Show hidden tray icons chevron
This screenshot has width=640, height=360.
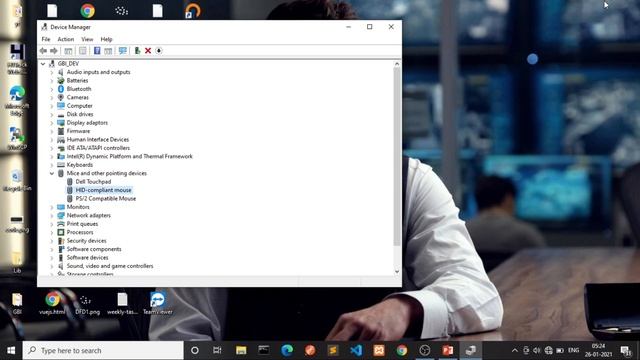(x=515, y=351)
